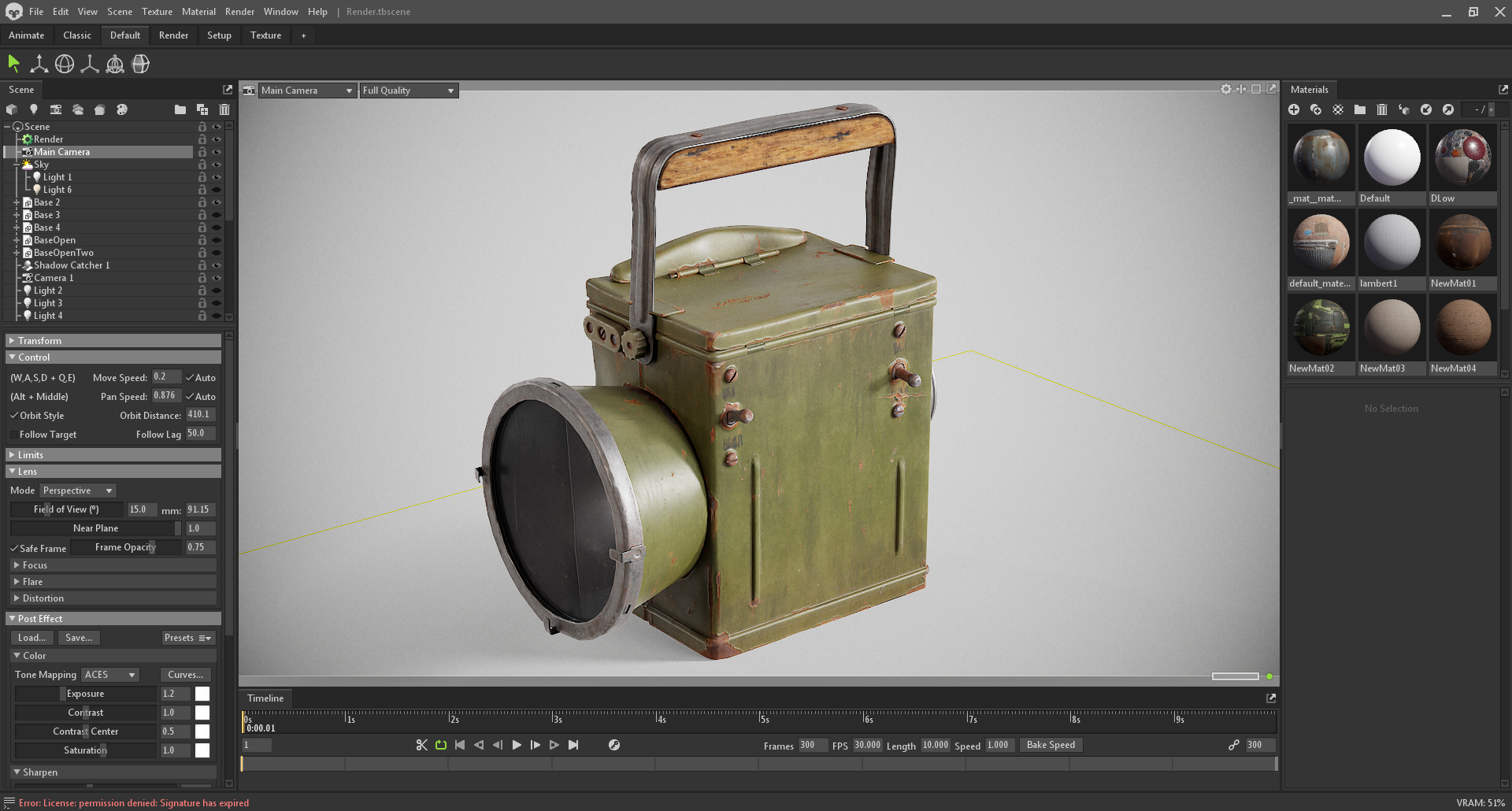Open the Main Camera viewport selector dropdown
1512x811 pixels.
point(306,90)
